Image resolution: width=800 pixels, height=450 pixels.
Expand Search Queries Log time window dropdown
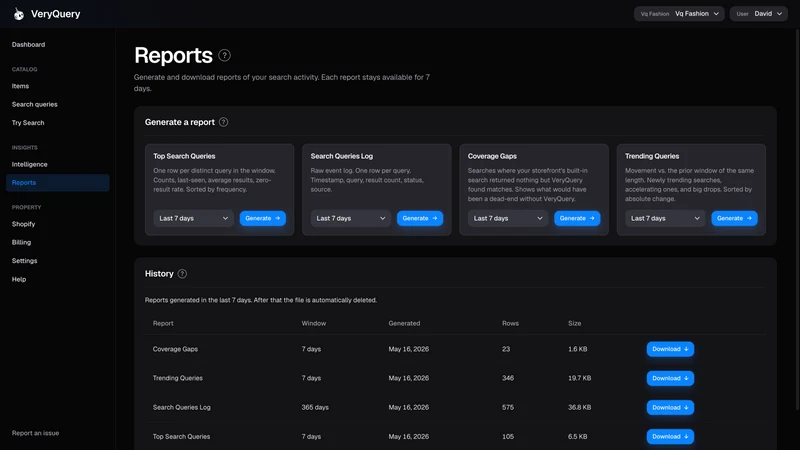pos(351,218)
